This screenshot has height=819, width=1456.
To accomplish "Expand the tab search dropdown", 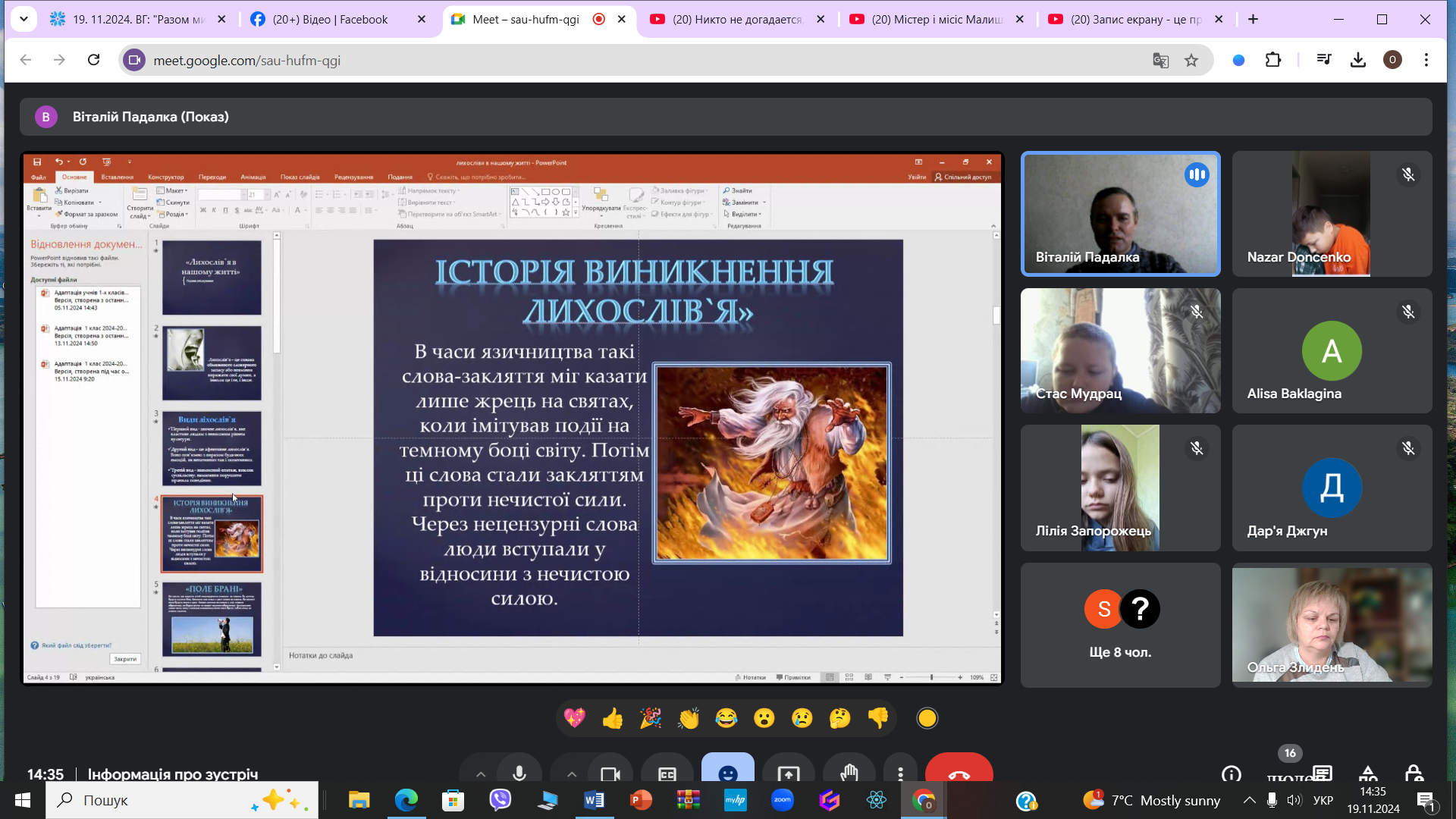I will point(24,20).
